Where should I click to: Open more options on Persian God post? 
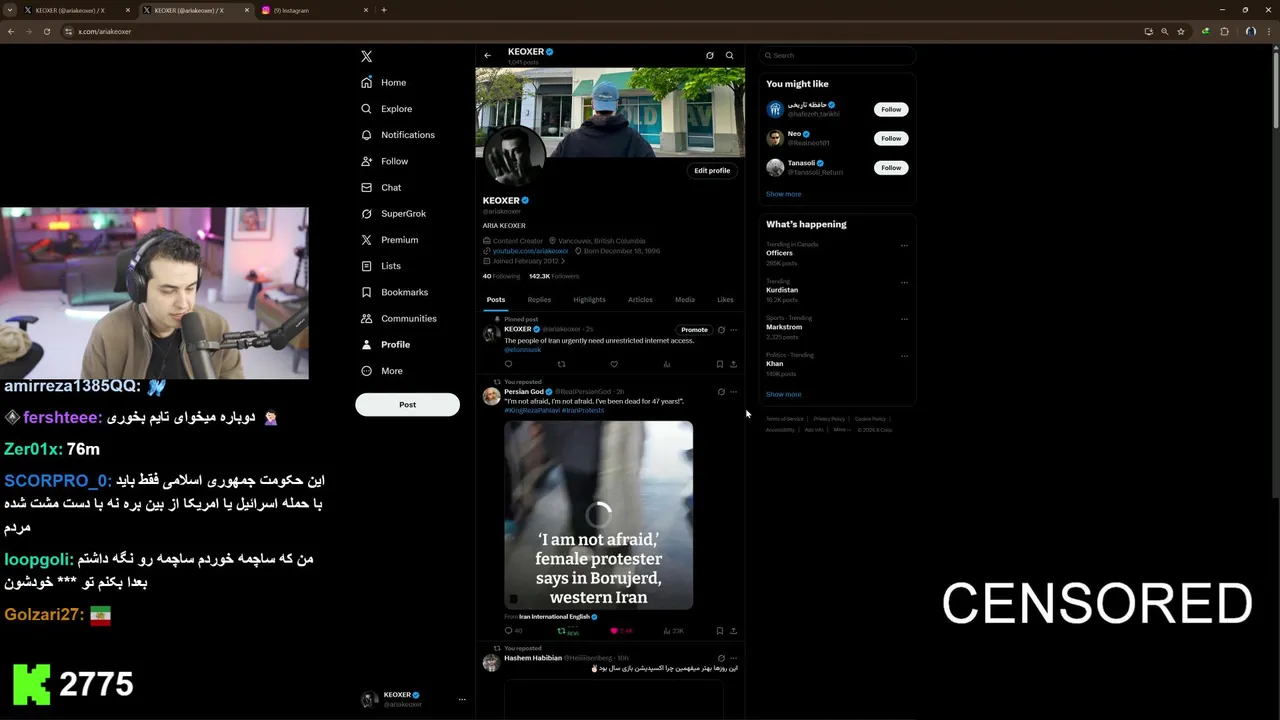coord(733,392)
